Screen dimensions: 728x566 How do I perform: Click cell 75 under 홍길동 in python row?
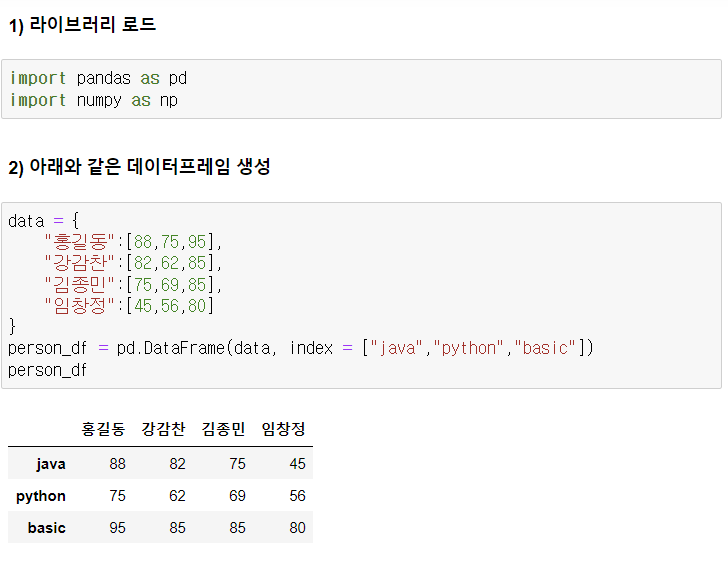117,495
